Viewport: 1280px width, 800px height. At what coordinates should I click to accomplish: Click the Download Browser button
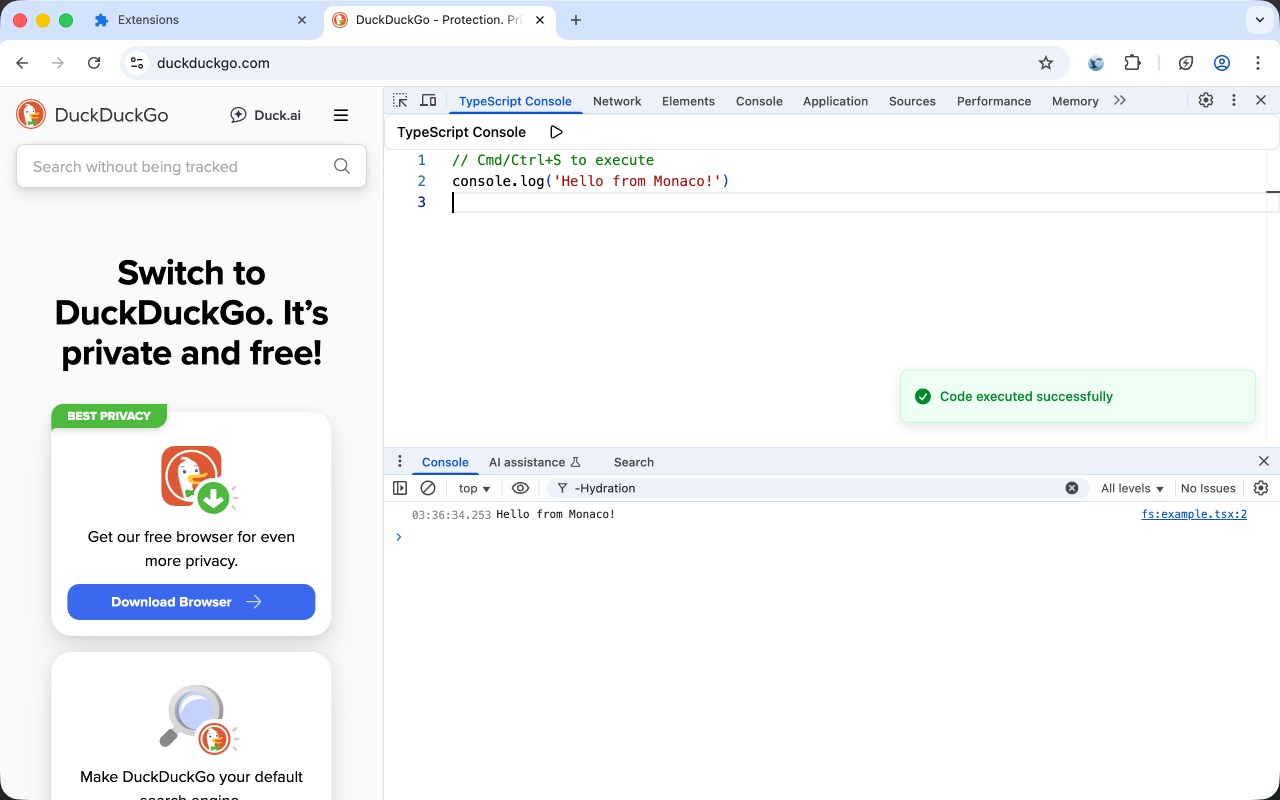coord(191,602)
